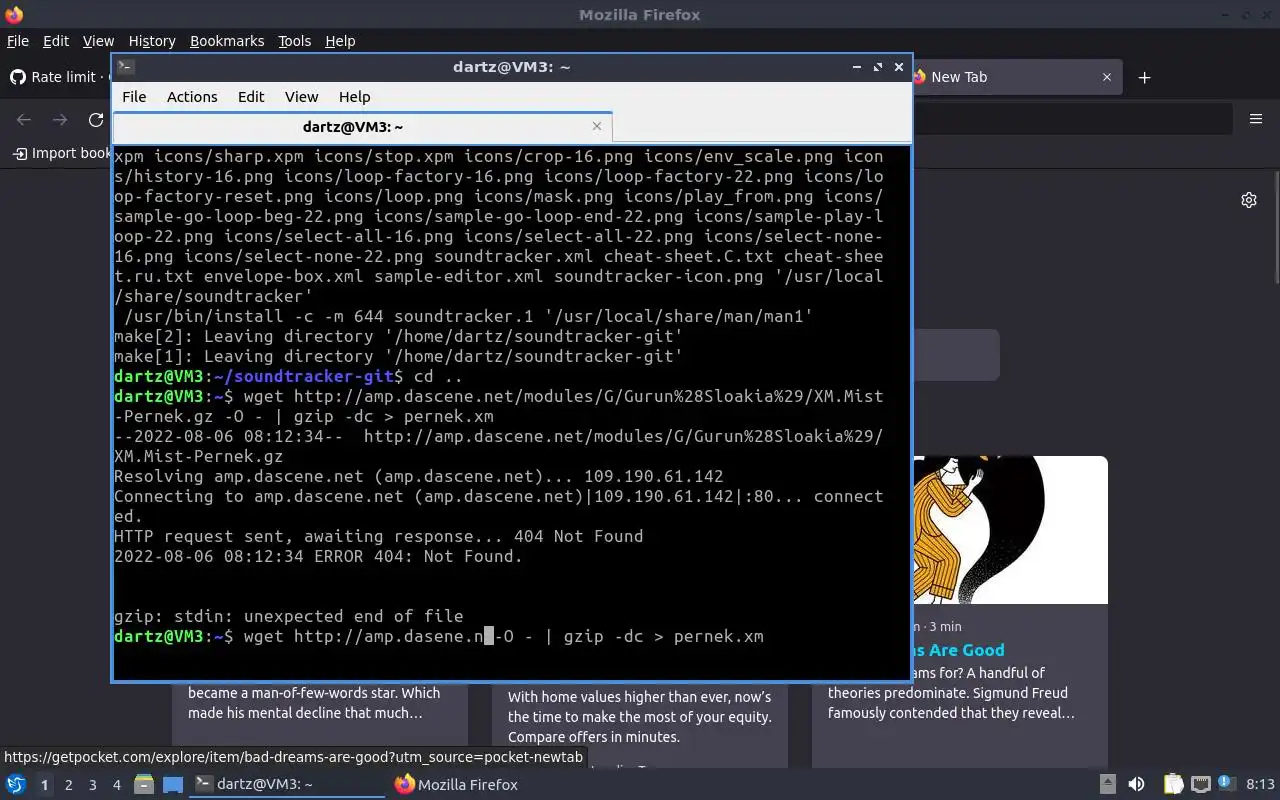Open volume control tray icon

click(1136, 785)
